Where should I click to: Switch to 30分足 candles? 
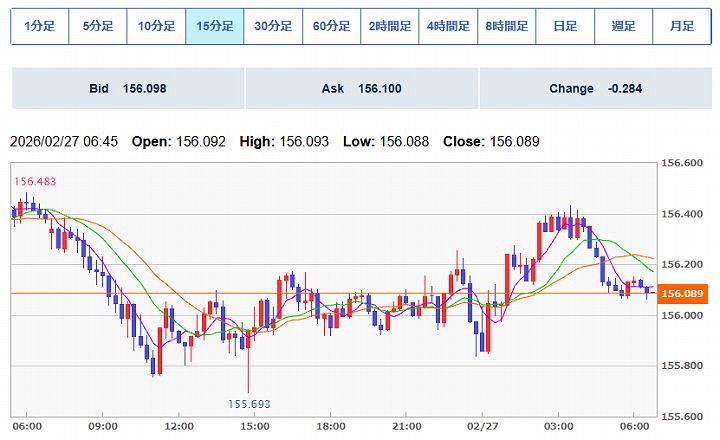tap(273, 27)
